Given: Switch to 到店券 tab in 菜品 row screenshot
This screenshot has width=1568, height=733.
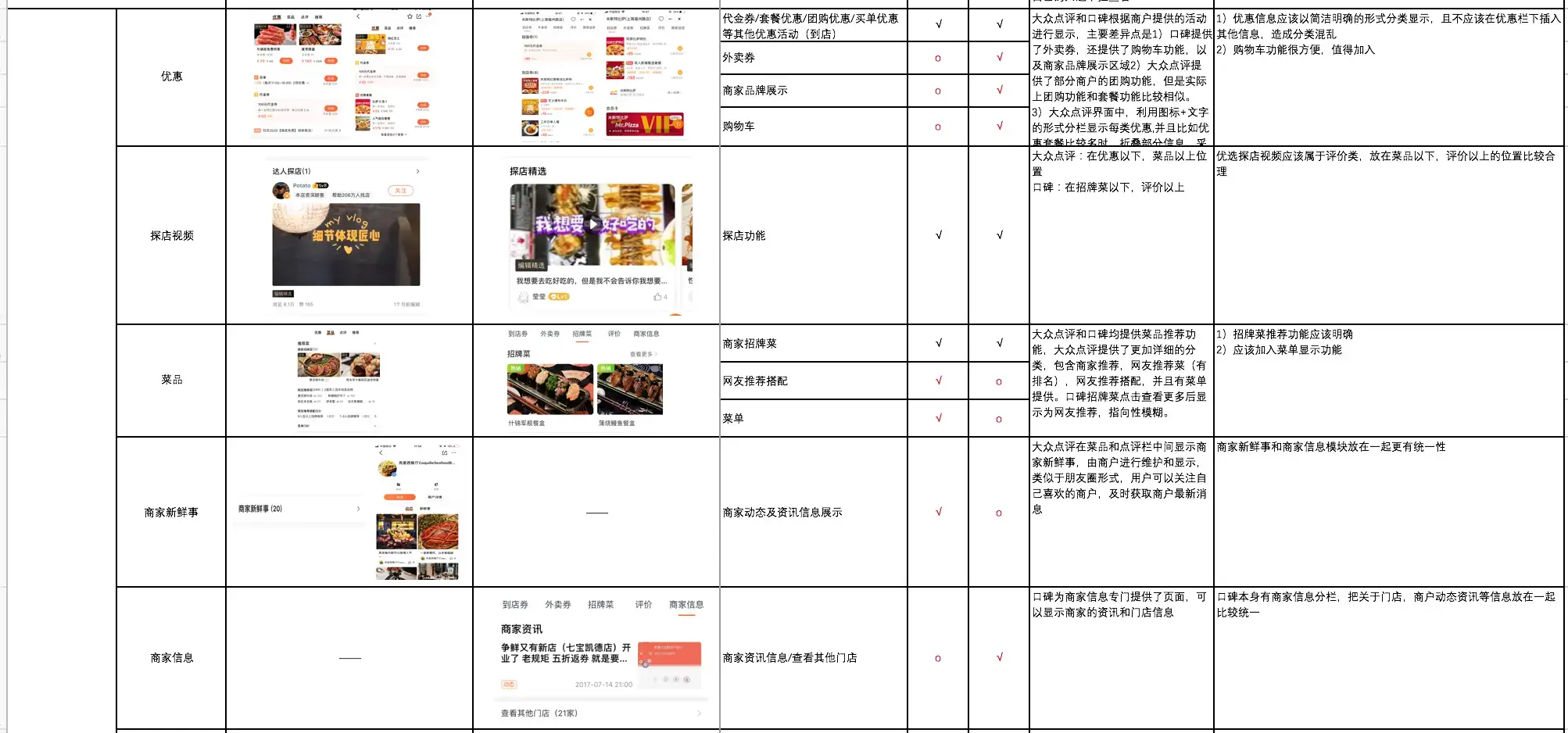Looking at the screenshot, I should point(517,334).
